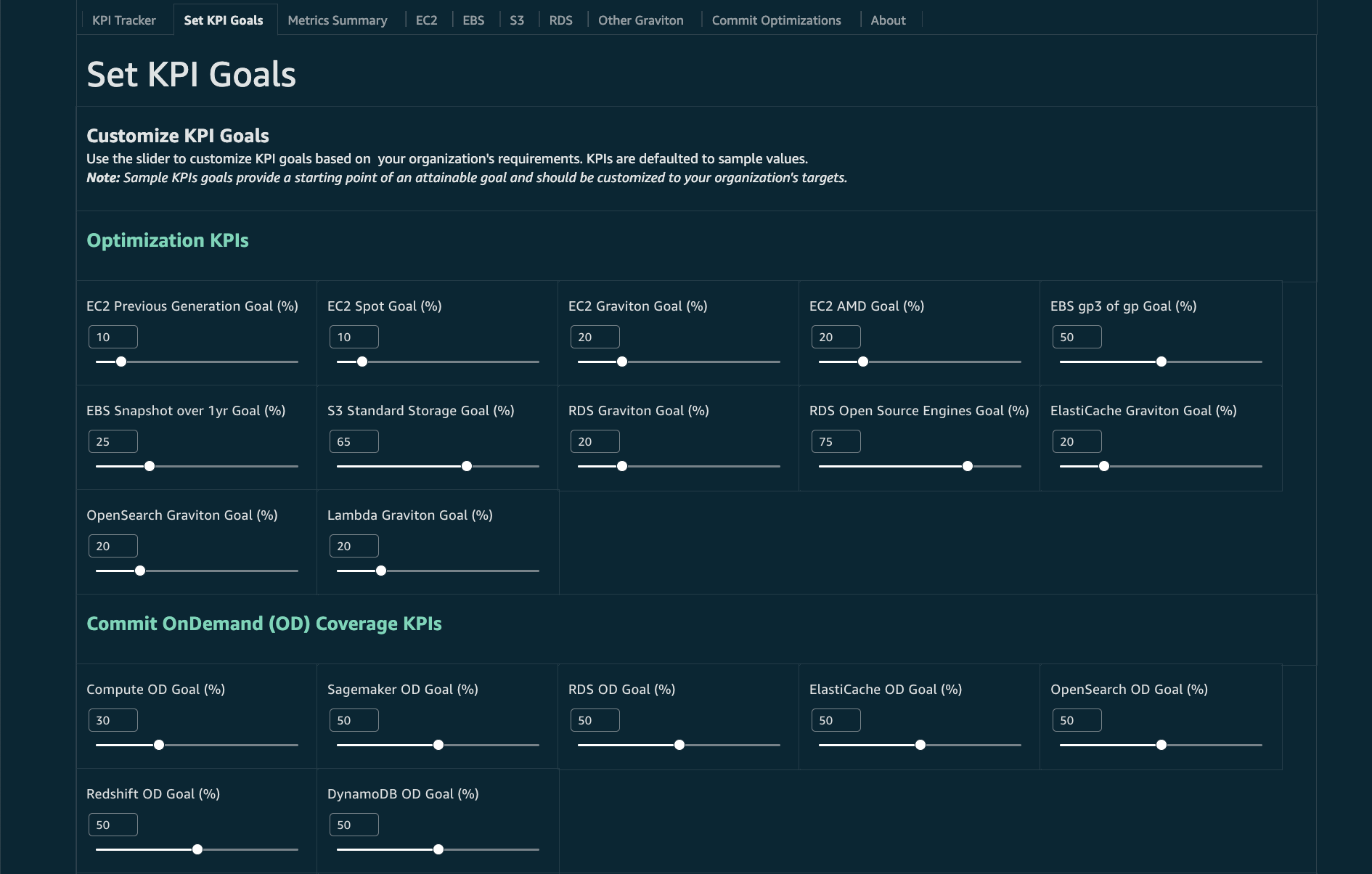
Task: Switch to Metrics Summary tab
Action: tap(338, 20)
